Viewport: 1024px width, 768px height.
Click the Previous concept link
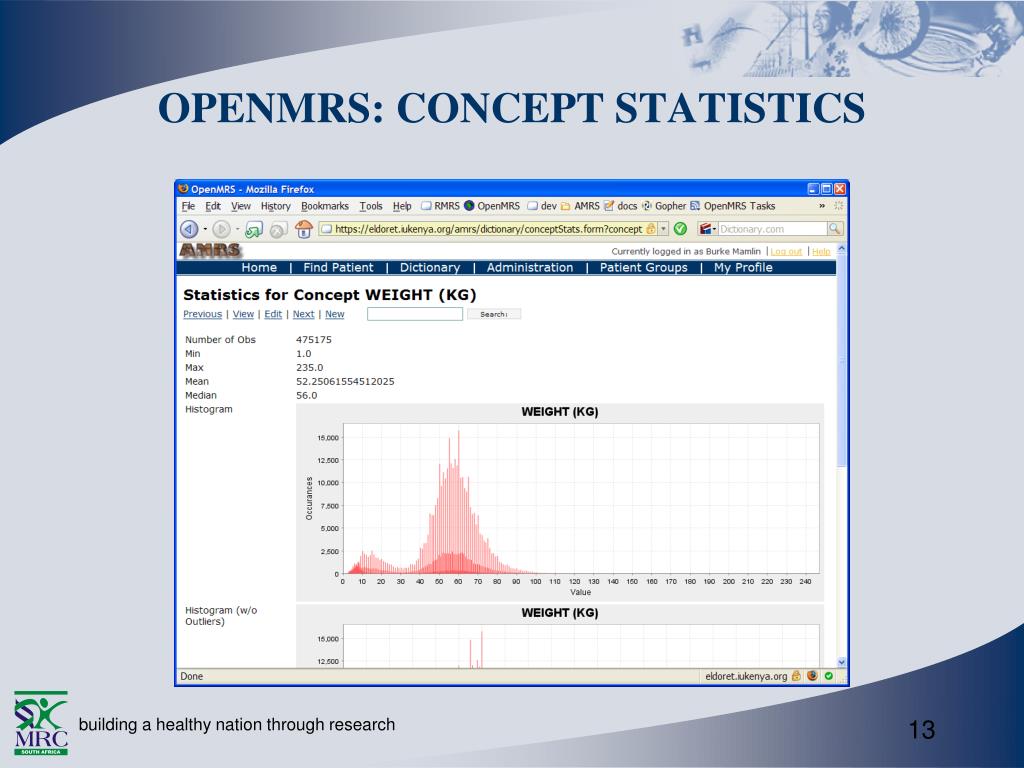coord(202,314)
